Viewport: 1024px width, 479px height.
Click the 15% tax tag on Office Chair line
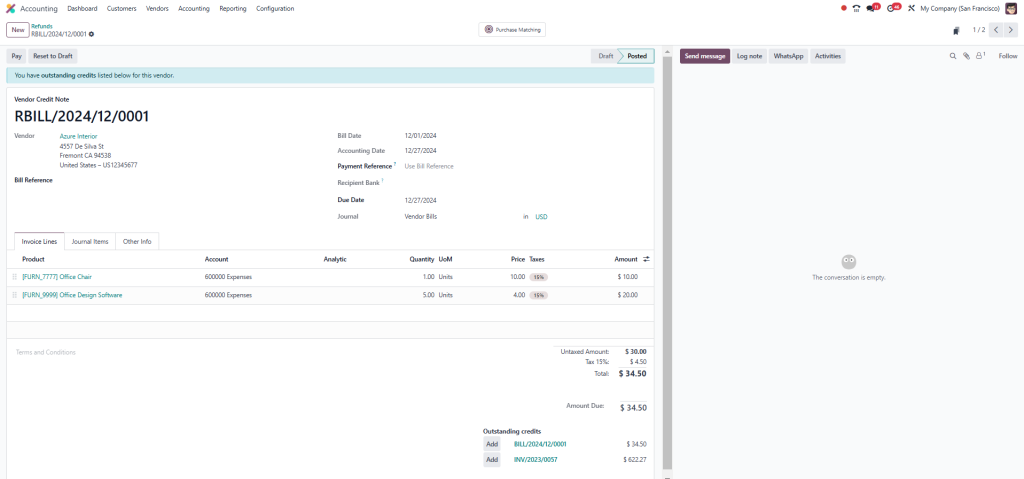tap(538, 277)
